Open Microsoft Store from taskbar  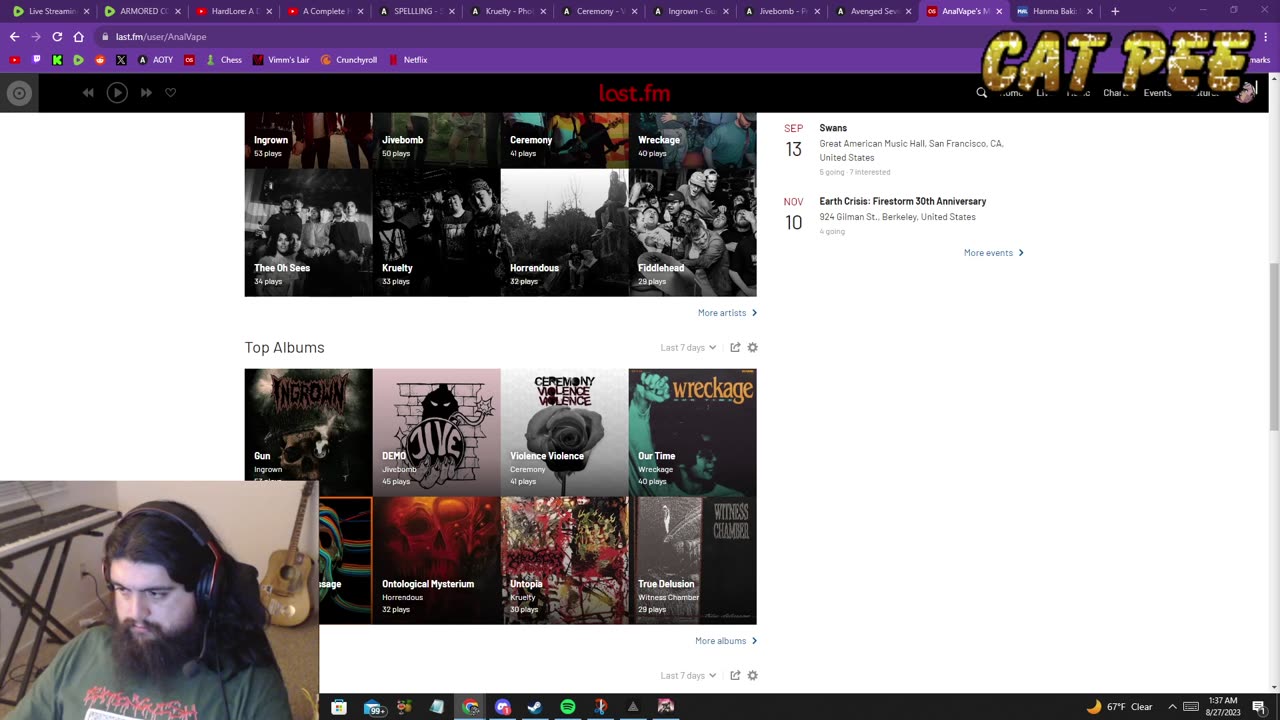coord(339,707)
